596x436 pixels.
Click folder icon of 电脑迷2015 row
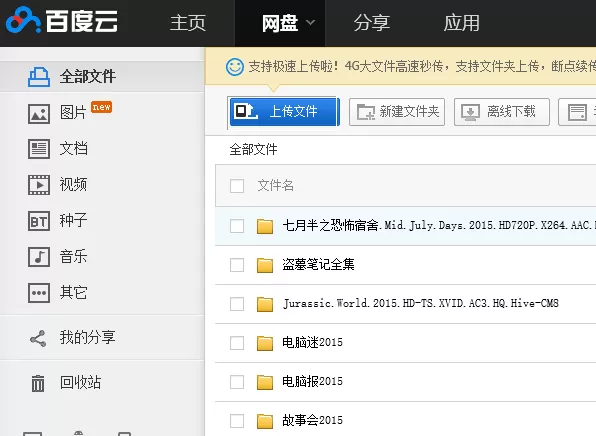[265, 343]
